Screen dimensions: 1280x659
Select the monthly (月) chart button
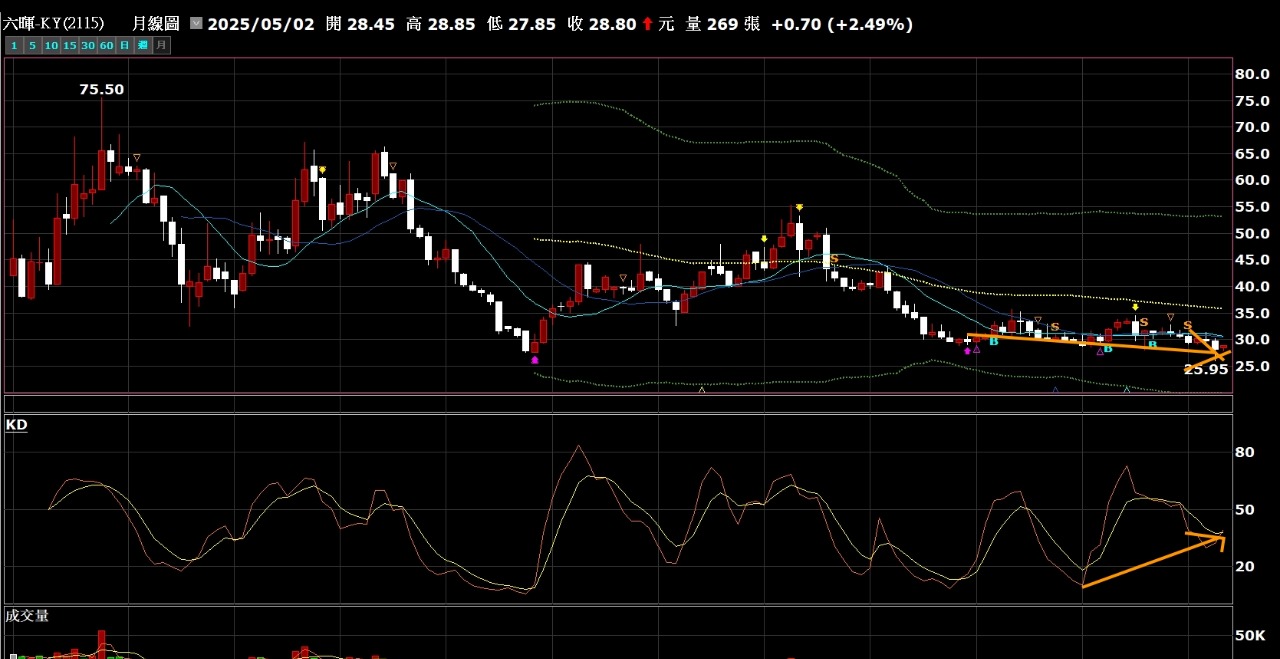pos(161,45)
